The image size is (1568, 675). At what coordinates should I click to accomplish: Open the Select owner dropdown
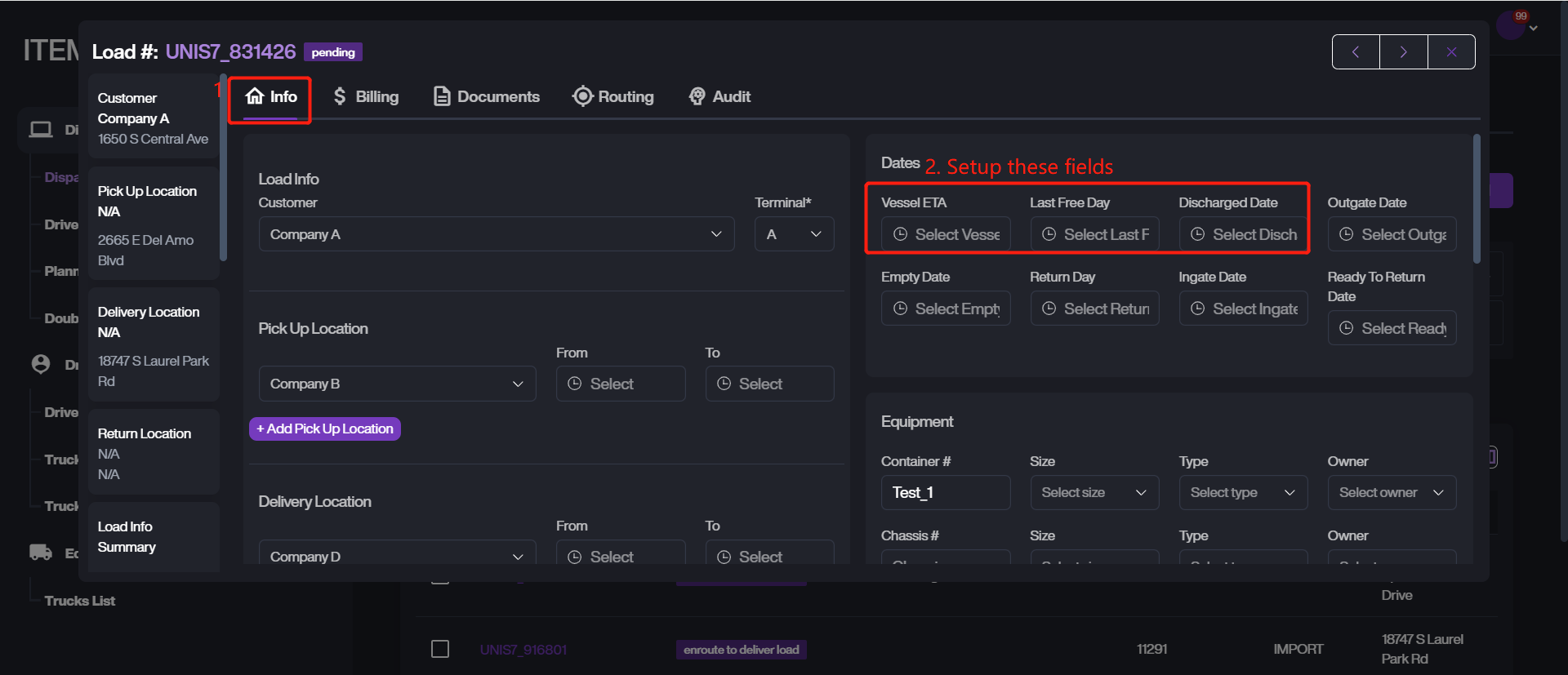[x=1391, y=493]
